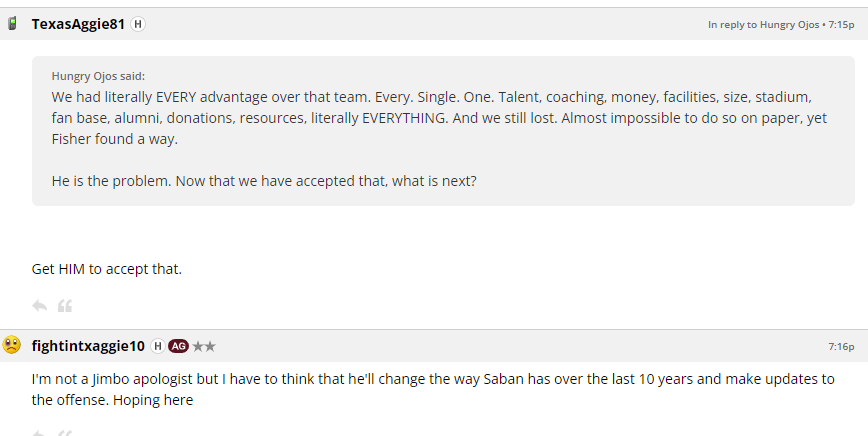
Task: Follow the "In reply to Hungry Ojos" link
Action: pyautogui.click(x=763, y=24)
